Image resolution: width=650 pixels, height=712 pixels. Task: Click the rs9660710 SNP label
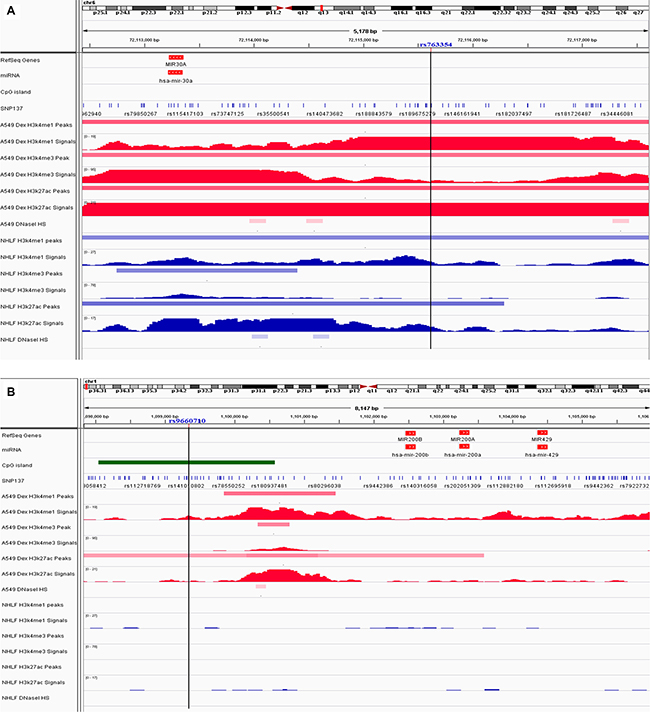click(x=187, y=421)
